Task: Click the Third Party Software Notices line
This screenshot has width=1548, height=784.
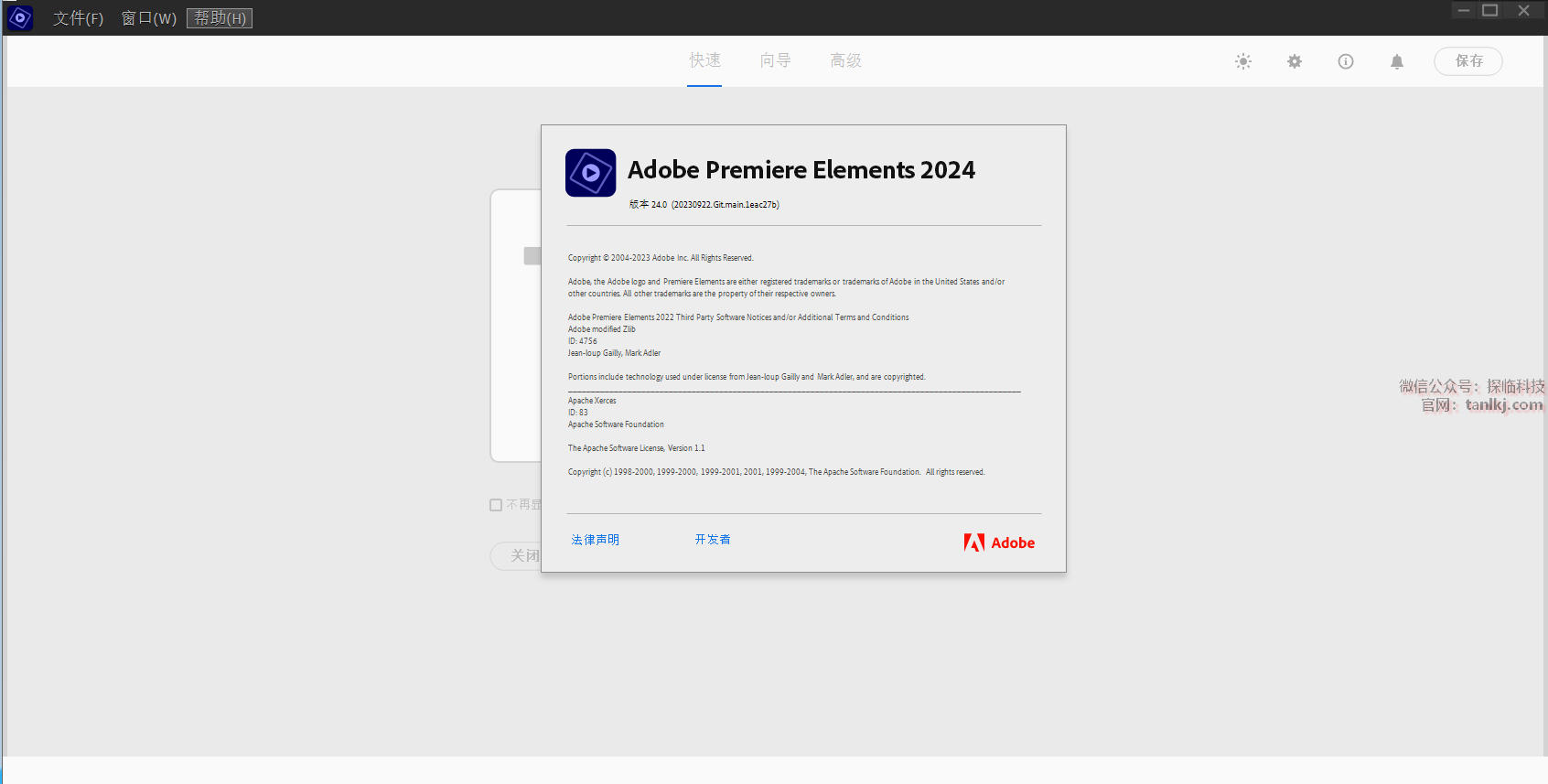Action: [x=738, y=317]
